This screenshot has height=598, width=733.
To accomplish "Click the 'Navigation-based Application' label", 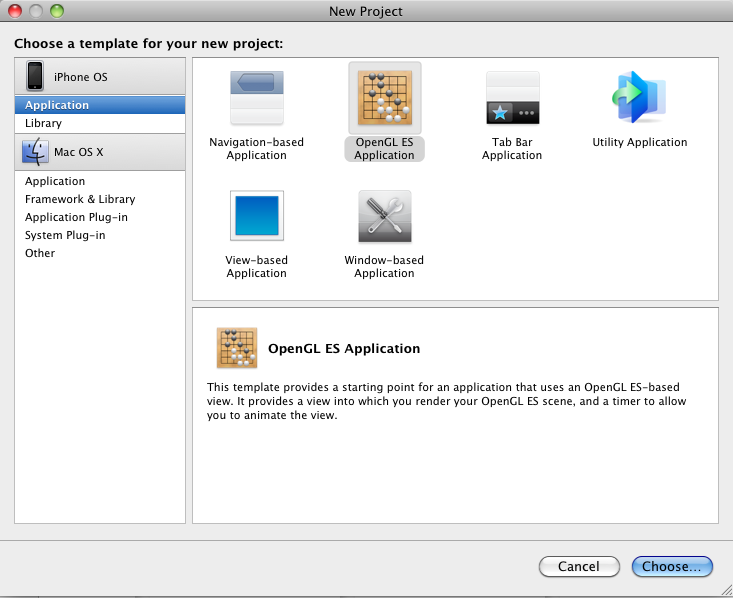I will click(x=257, y=149).
